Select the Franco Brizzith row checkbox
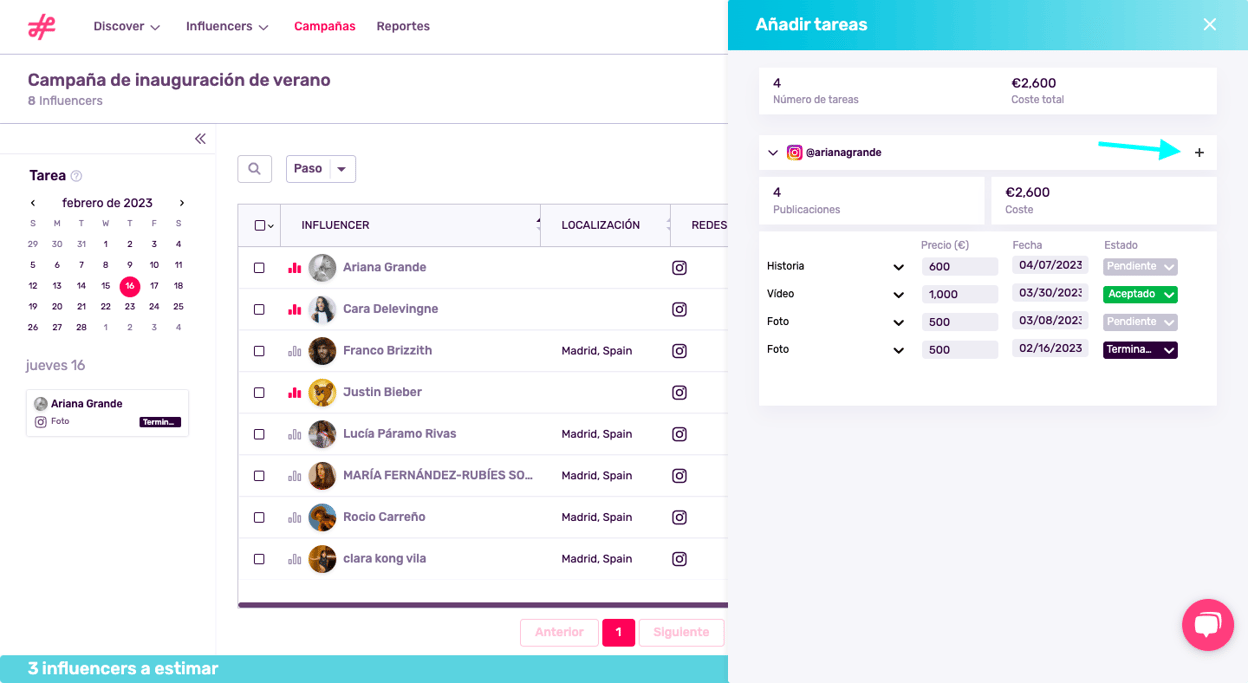 click(x=259, y=351)
